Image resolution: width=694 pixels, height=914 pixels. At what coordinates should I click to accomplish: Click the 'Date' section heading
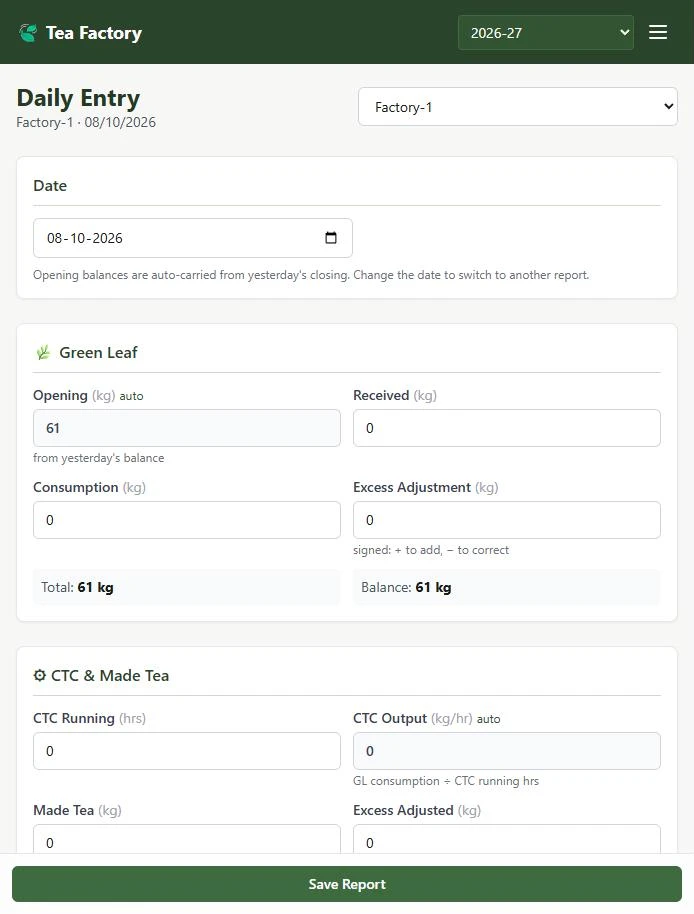[x=50, y=185]
